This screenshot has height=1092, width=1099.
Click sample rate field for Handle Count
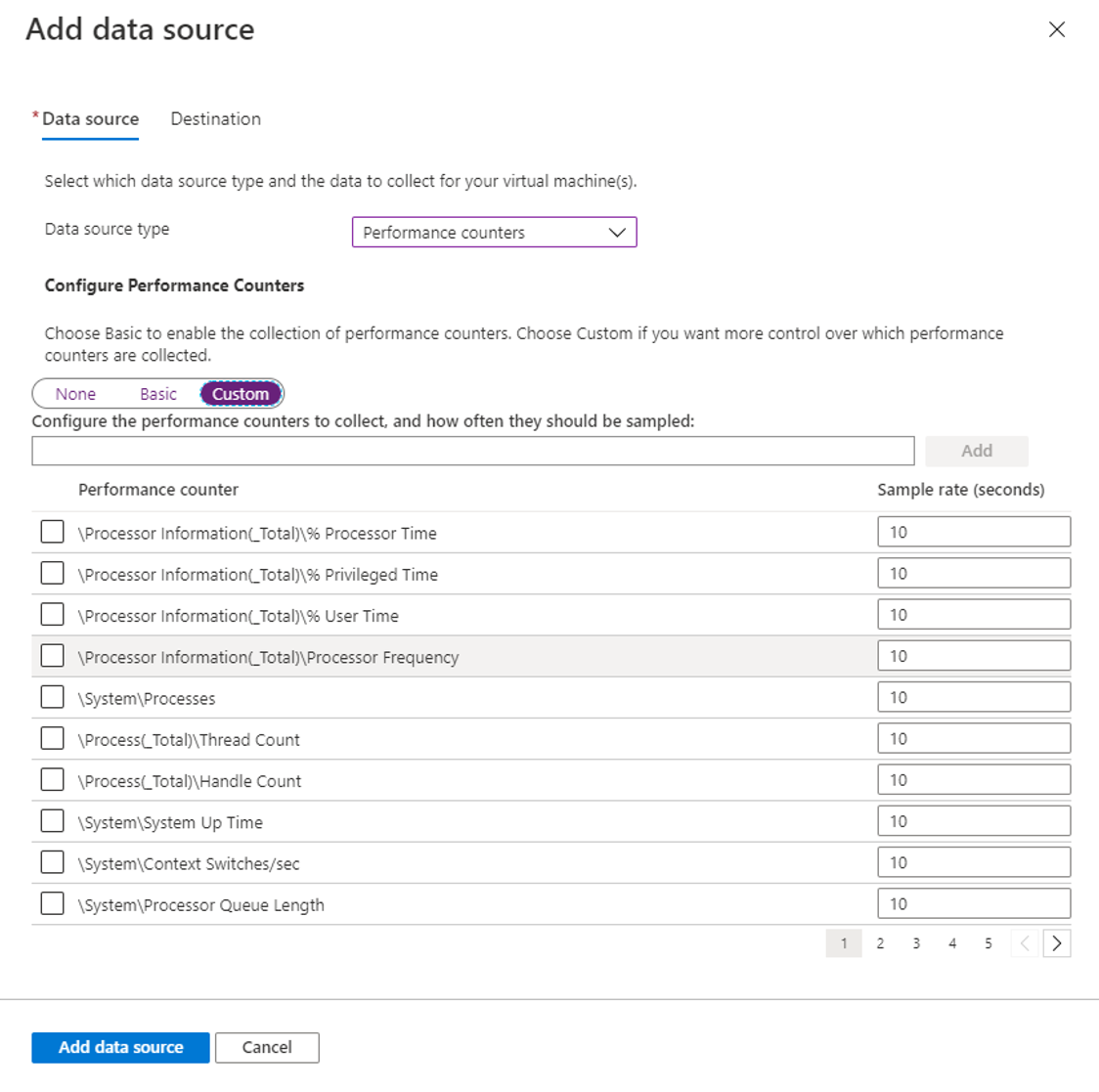click(x=973, y=780)
